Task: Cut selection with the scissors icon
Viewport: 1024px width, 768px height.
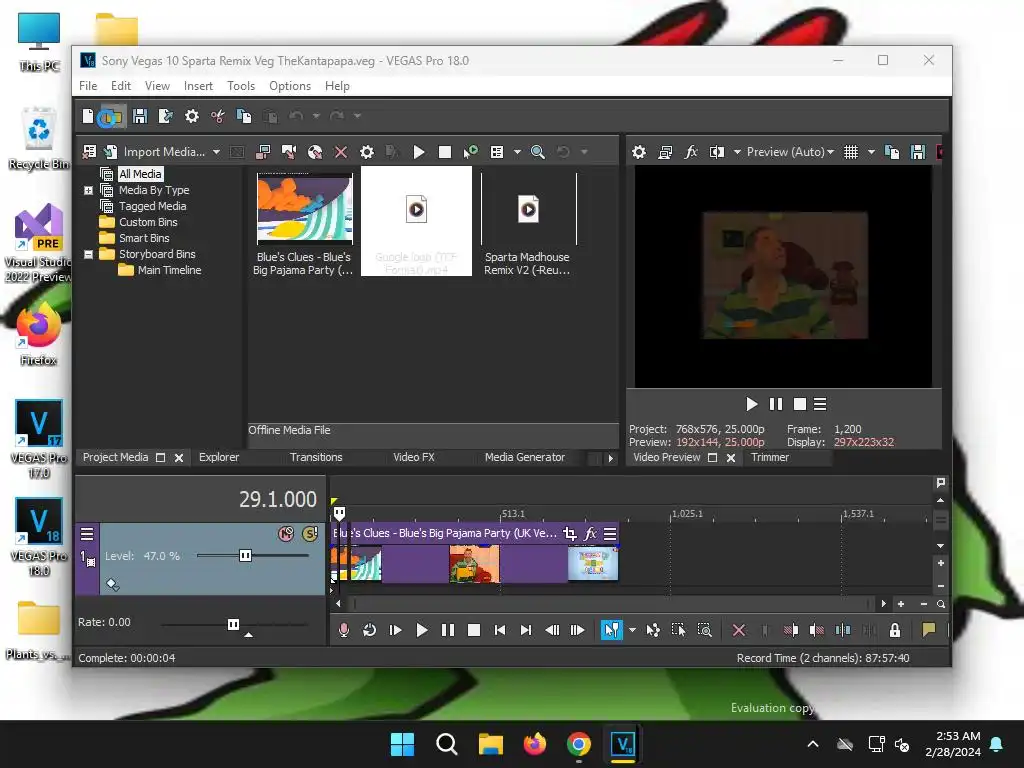Action: pos(218,116)
